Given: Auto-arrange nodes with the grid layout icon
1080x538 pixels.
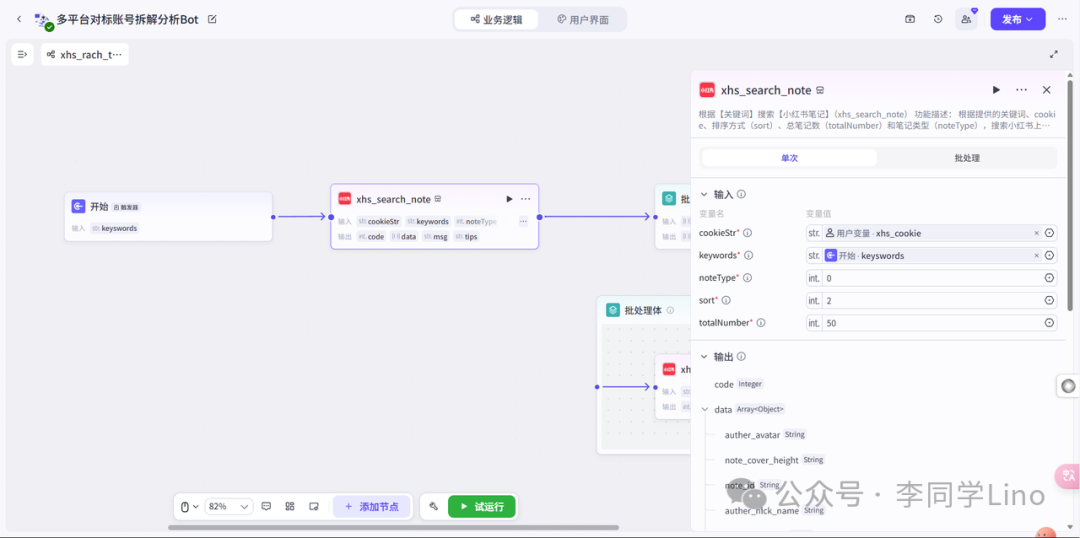Looking at the screenshot, I should point(290,506).
